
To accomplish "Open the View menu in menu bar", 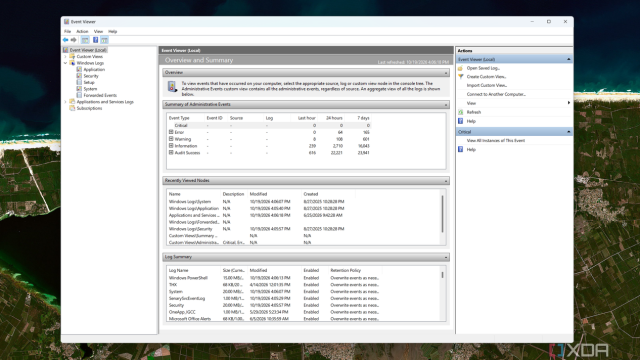I will tap(98, 31).
